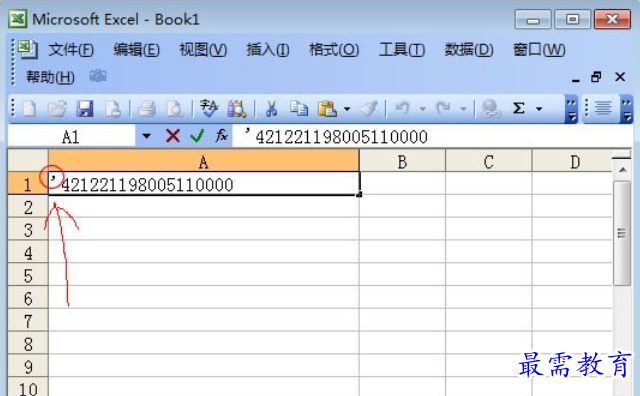Click the Excel workbook icon beside File menu
640x396 pixels.
[x=27, y=49]
